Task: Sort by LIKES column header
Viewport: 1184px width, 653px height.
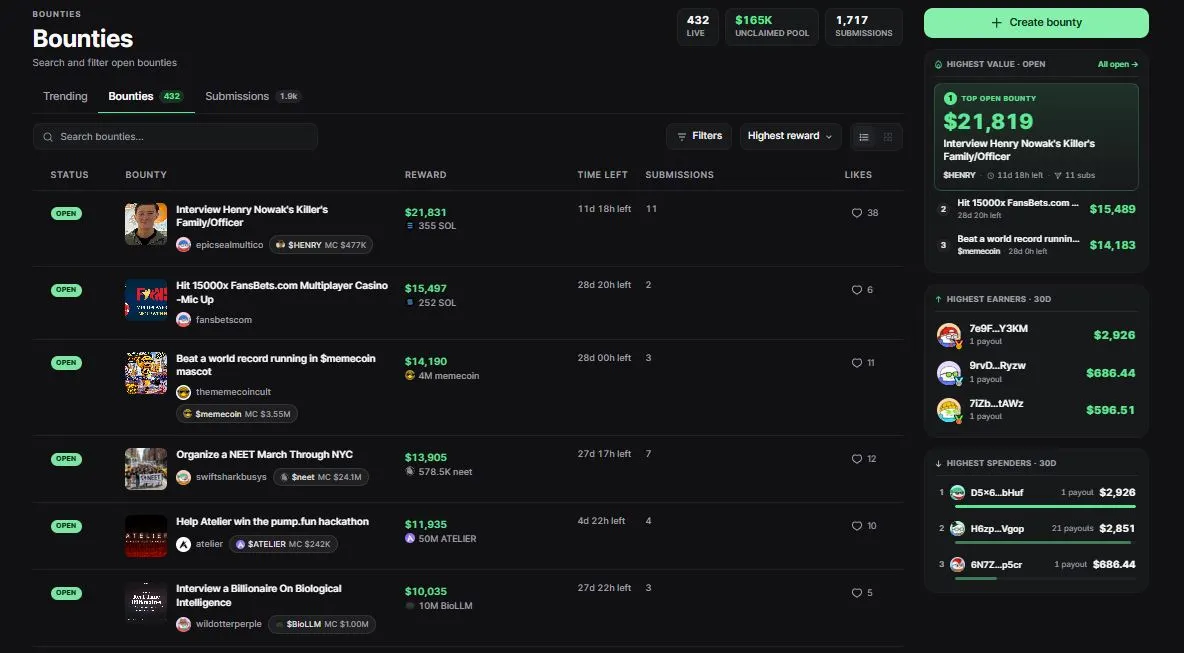Action: (858, 175)
